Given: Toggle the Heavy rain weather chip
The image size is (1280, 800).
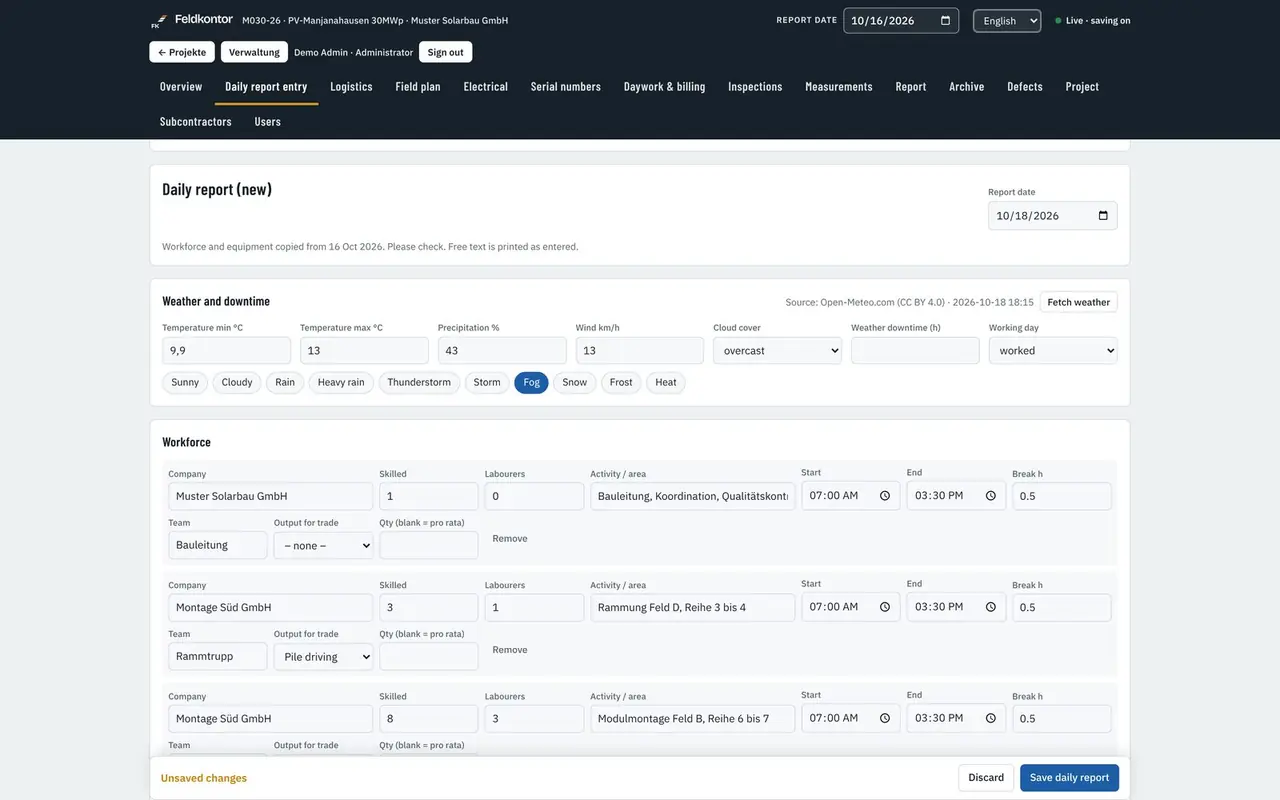Looking at the screenshot, I should click(341, 383).
